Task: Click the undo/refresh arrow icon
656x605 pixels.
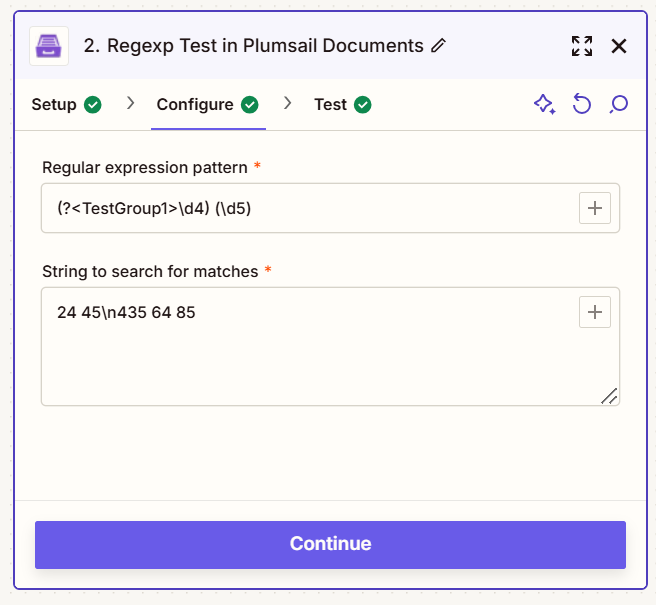Action: coord(582,104)
